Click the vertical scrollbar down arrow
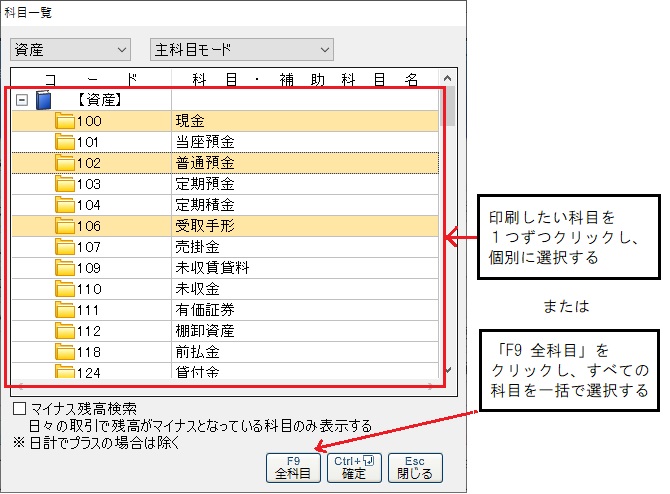 pos(449,370)
